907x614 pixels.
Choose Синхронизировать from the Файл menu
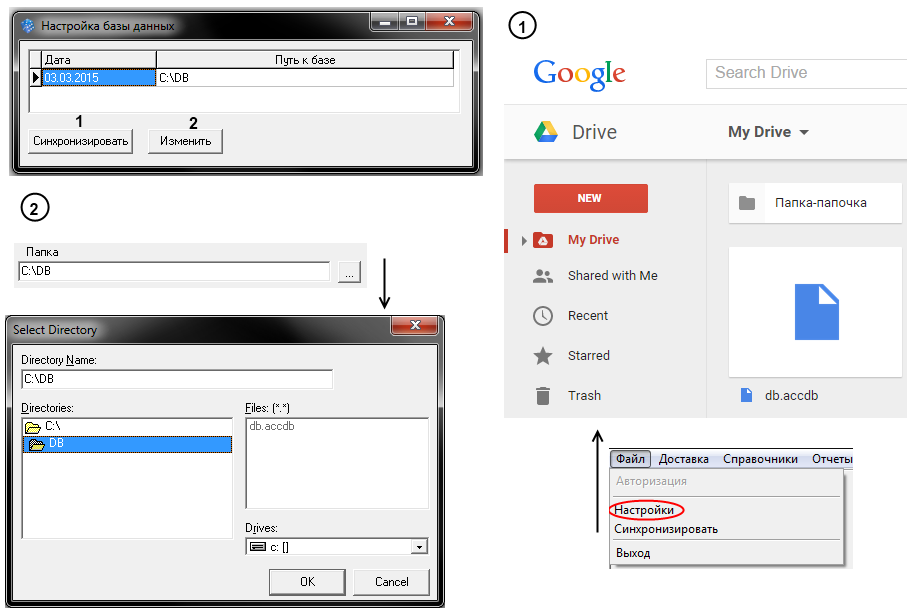[x=666, y=529]
